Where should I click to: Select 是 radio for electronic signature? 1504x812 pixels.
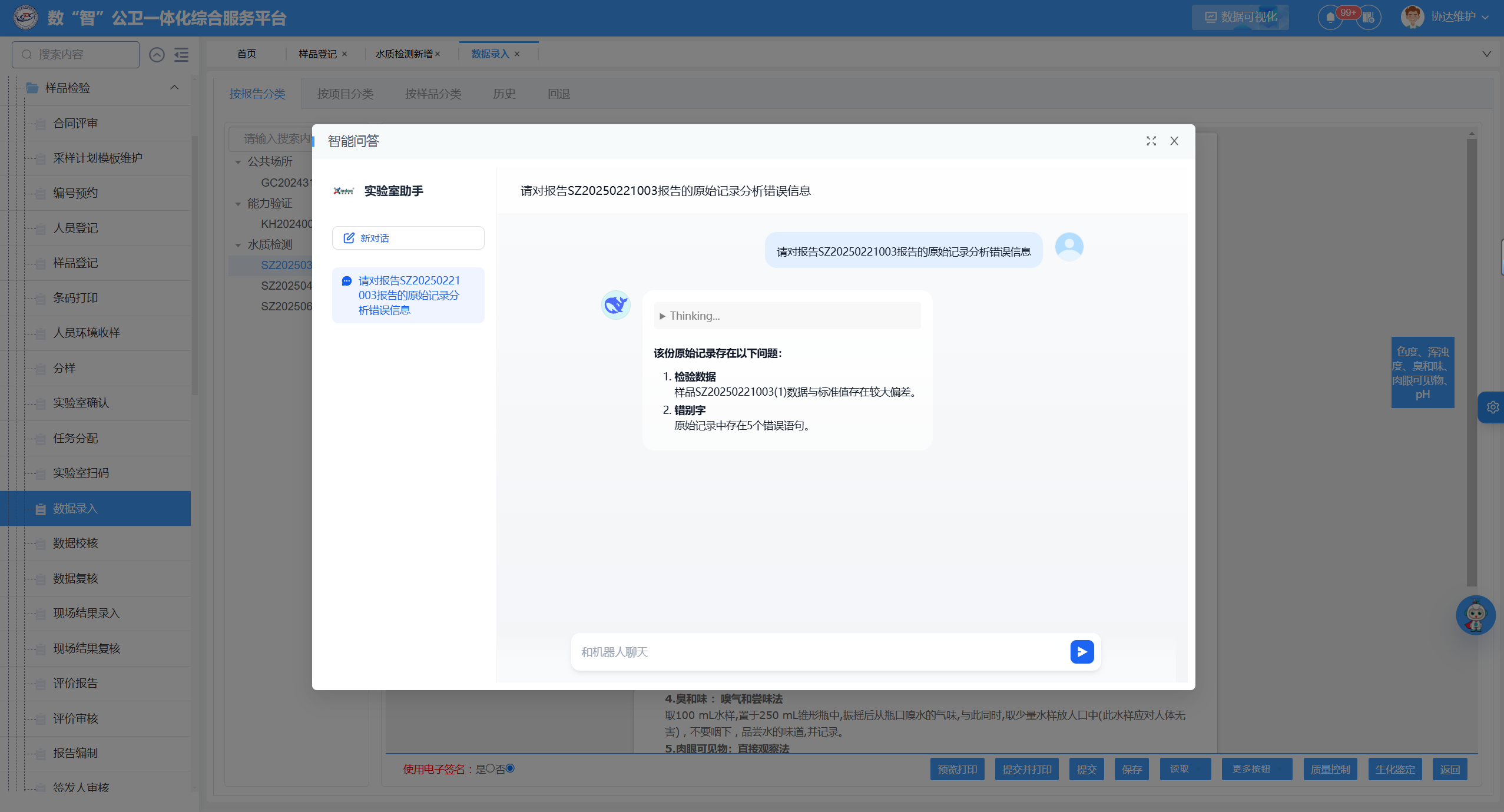491,768
